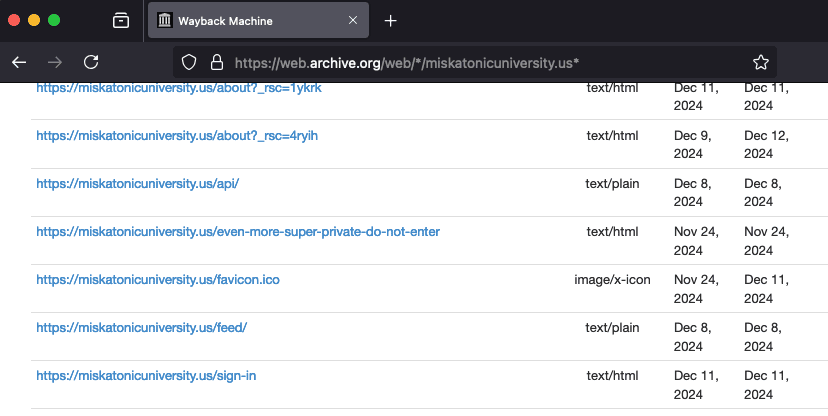Select Dec 11, 2024 end date in favicon.ico row
This screenshot has width=828, height=416.
(766, 289)
